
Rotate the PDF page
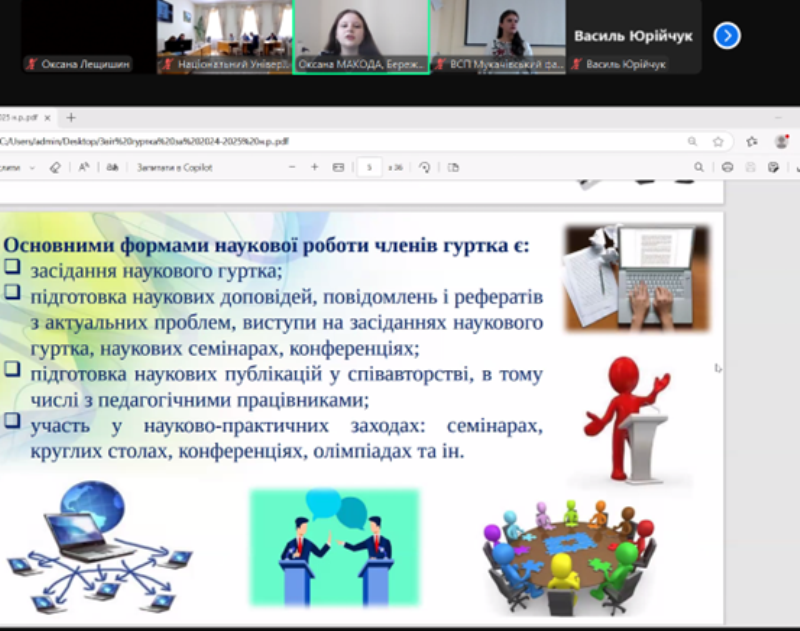(425, 167)
